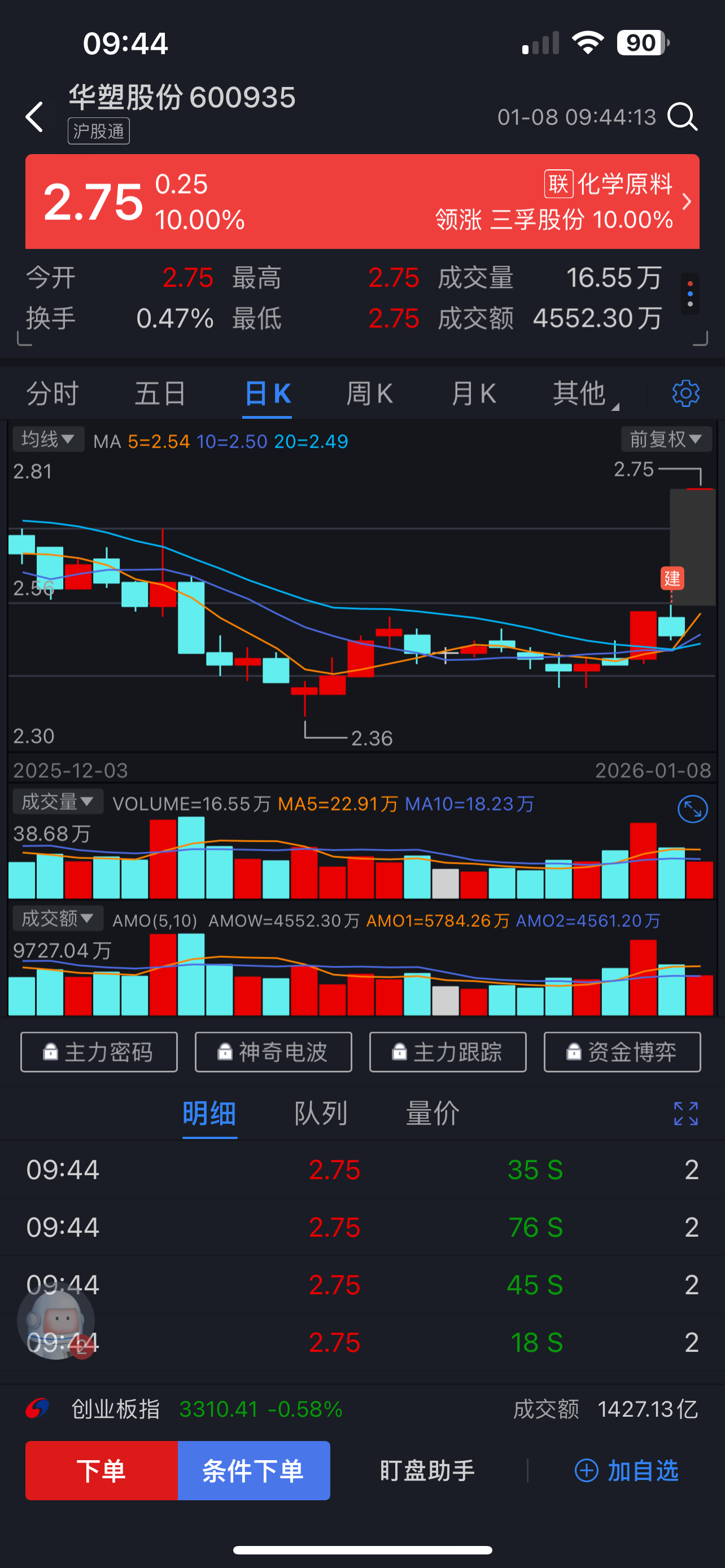
Task: Tap the circular expand volume chart icon
Action: (x=692, y=809)
